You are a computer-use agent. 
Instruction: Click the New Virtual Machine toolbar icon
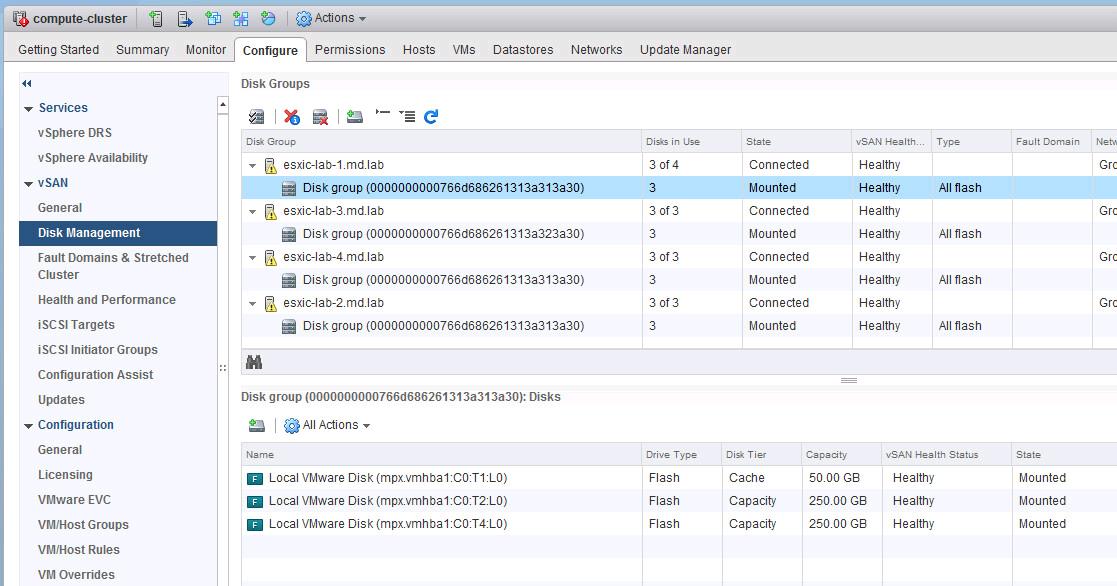(x=212, y=19)
